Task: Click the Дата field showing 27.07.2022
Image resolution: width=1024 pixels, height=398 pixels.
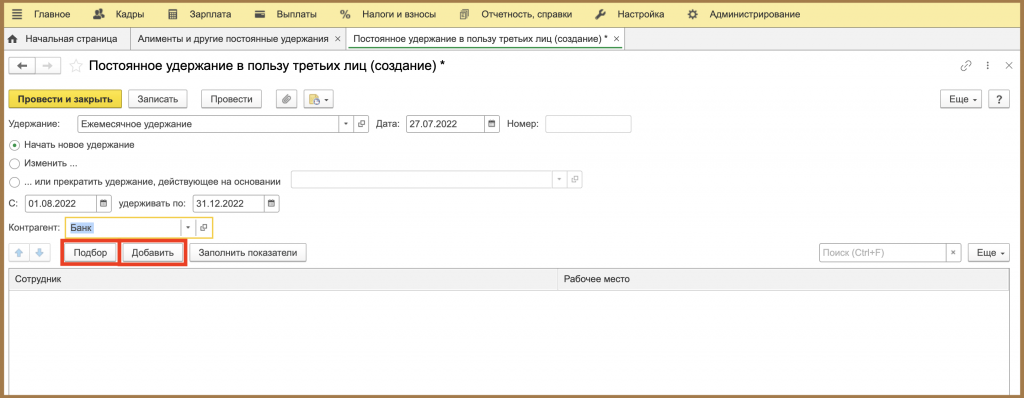Action: (x=445, y=124)
